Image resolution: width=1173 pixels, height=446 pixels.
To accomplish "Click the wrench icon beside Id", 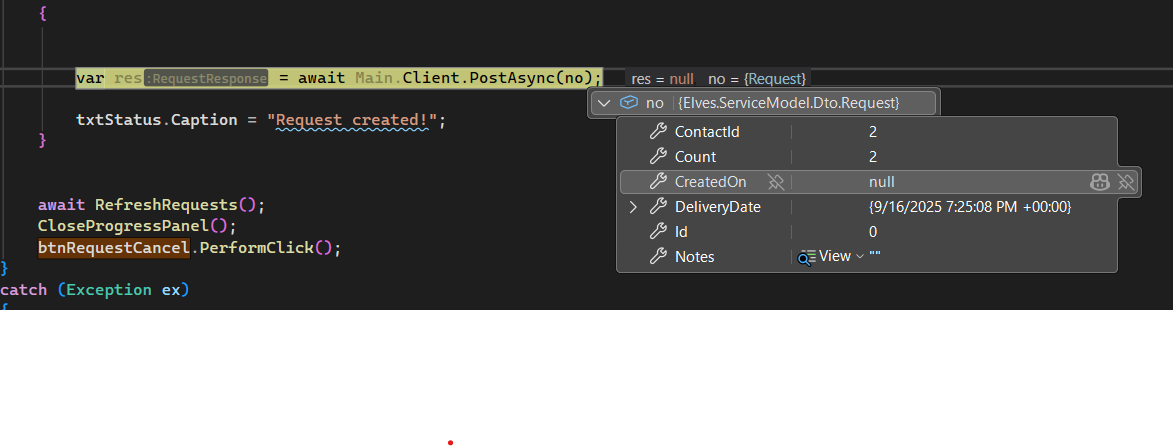I will [658, 232].
